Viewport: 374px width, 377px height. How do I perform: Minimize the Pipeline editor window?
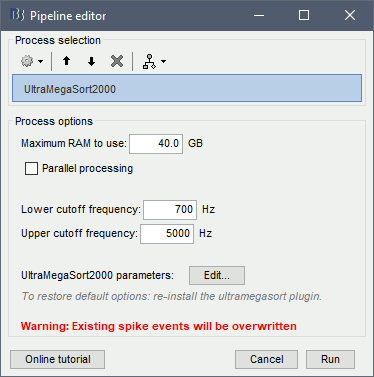coord(259,15)
